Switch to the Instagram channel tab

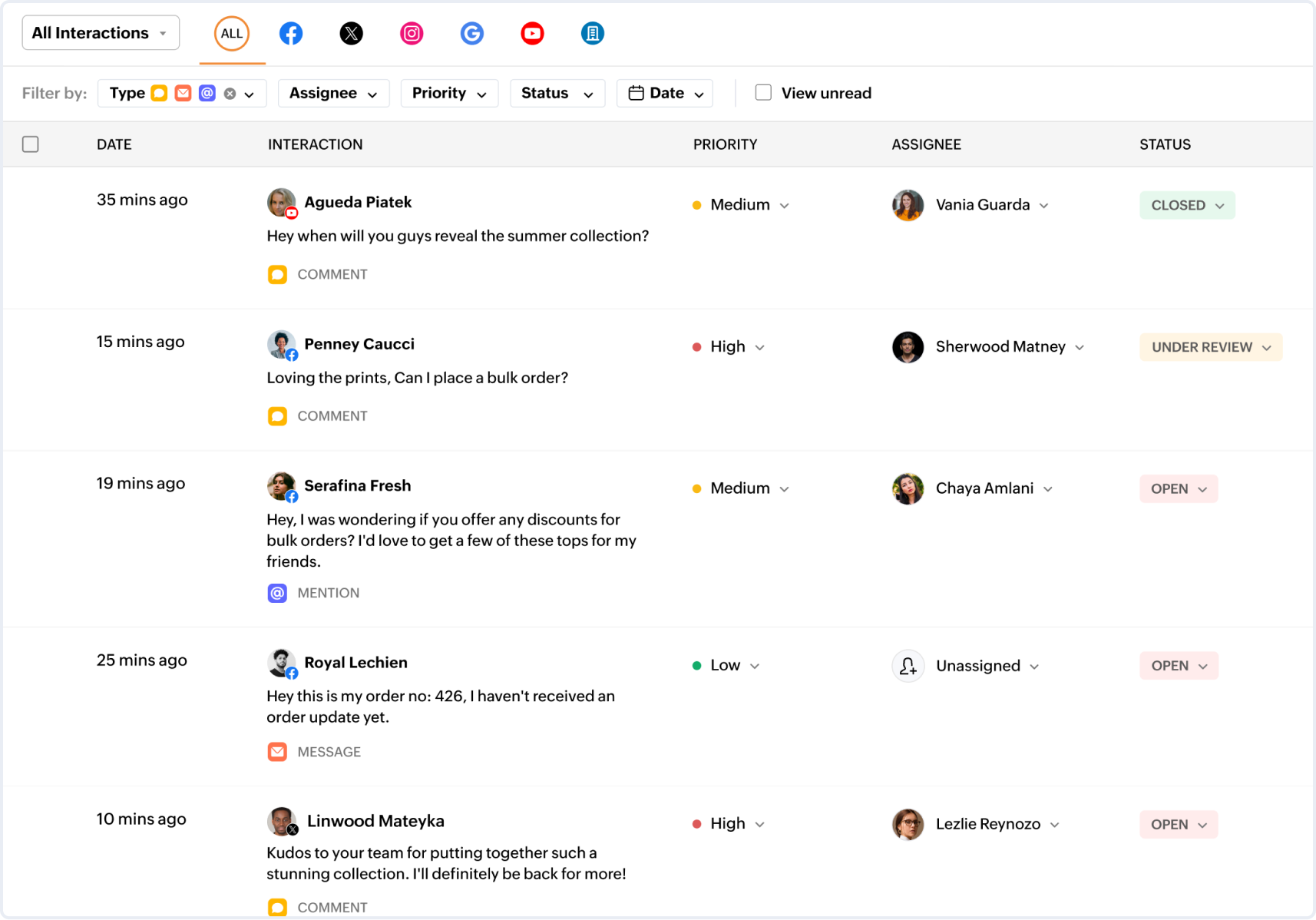(x=412, y=34)
